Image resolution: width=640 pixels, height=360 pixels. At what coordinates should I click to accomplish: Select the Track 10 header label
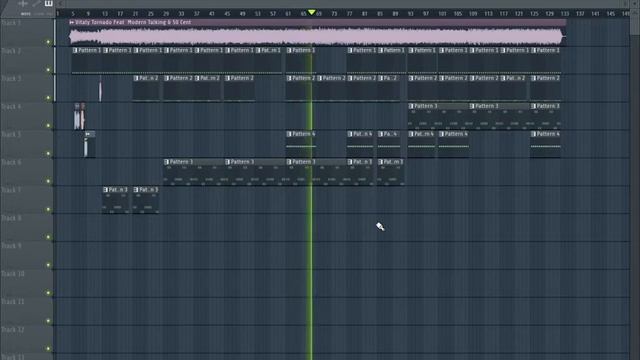13,274
